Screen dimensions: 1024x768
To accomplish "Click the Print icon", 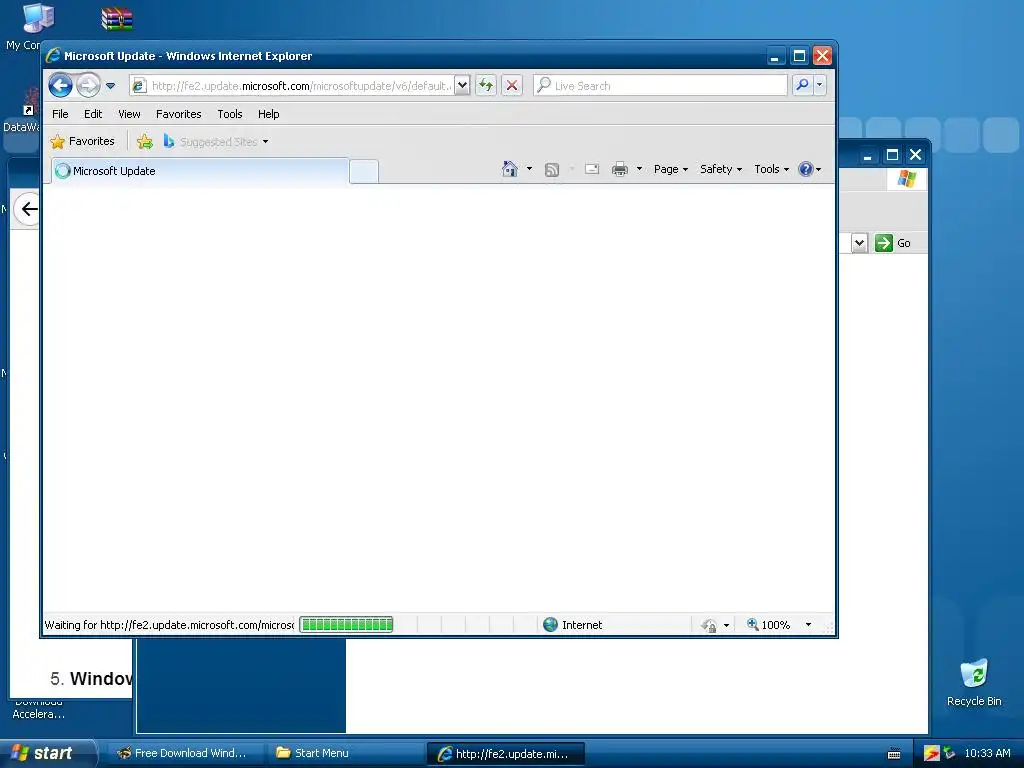I will 620,169.
